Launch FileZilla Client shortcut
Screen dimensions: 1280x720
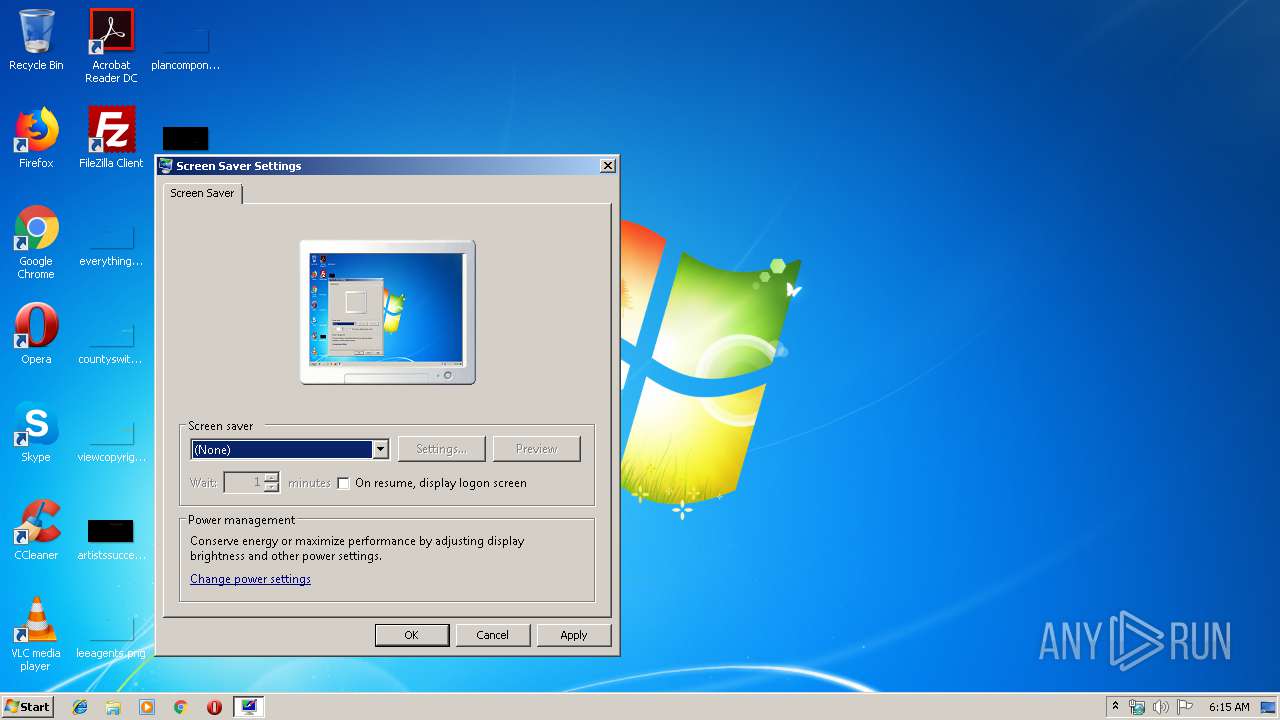click(x=111, y=138)
